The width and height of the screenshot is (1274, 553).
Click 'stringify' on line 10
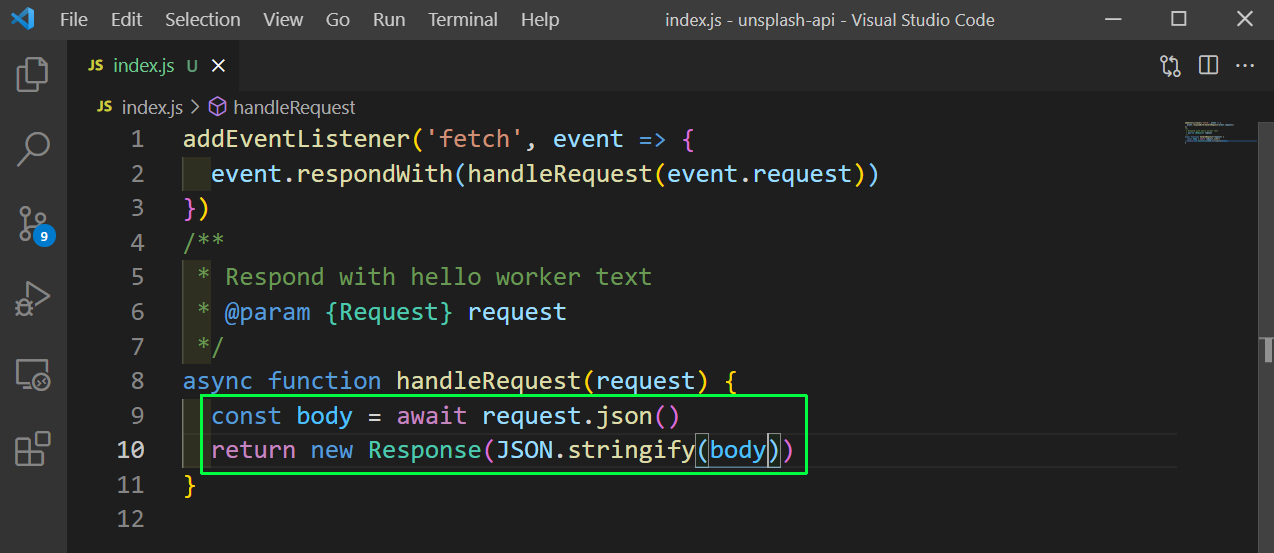pyautogui.click(x=631, y=450)
